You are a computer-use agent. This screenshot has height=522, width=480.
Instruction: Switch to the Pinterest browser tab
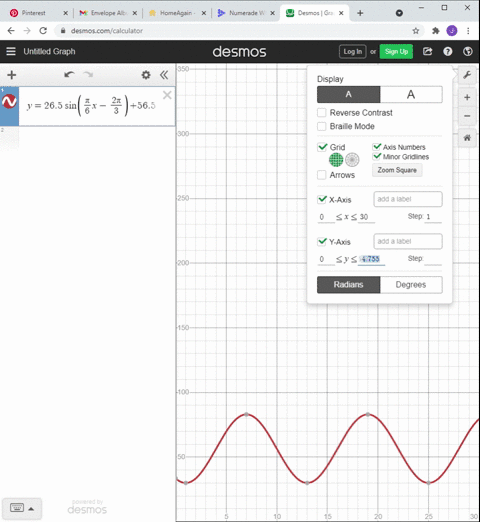(x=33, y=13)
